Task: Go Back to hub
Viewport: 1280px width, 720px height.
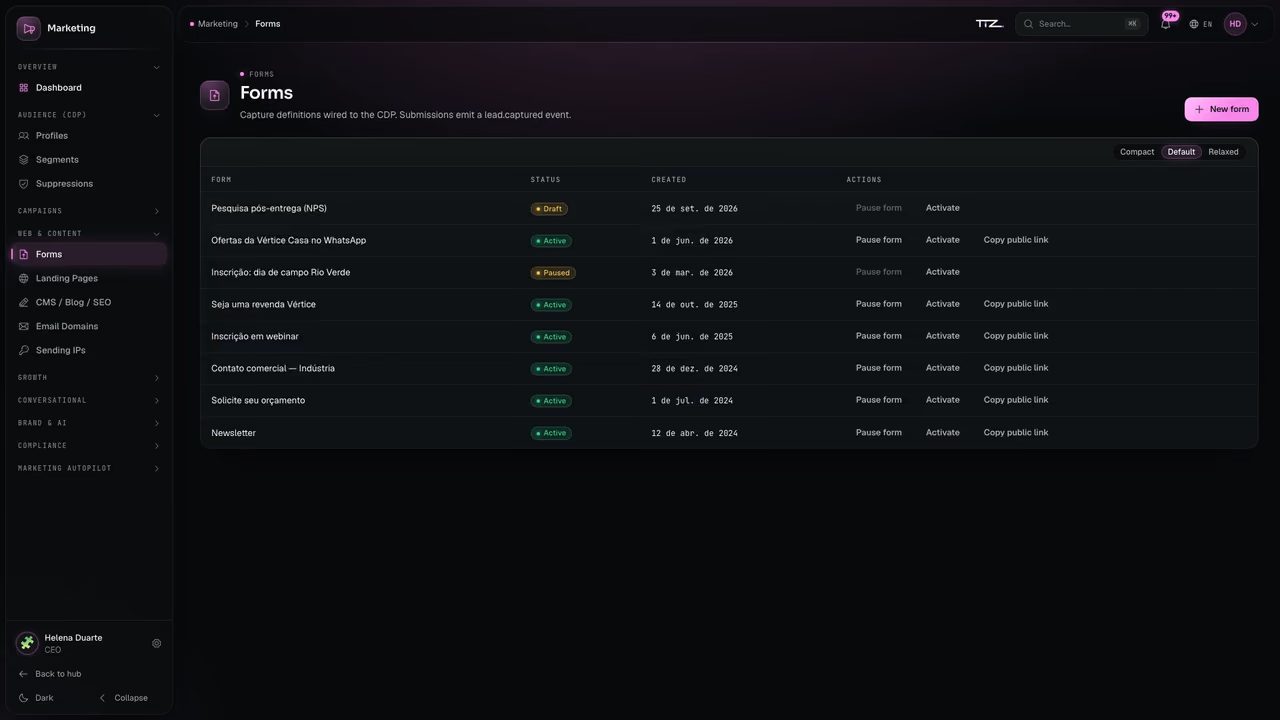Action: 50,674
